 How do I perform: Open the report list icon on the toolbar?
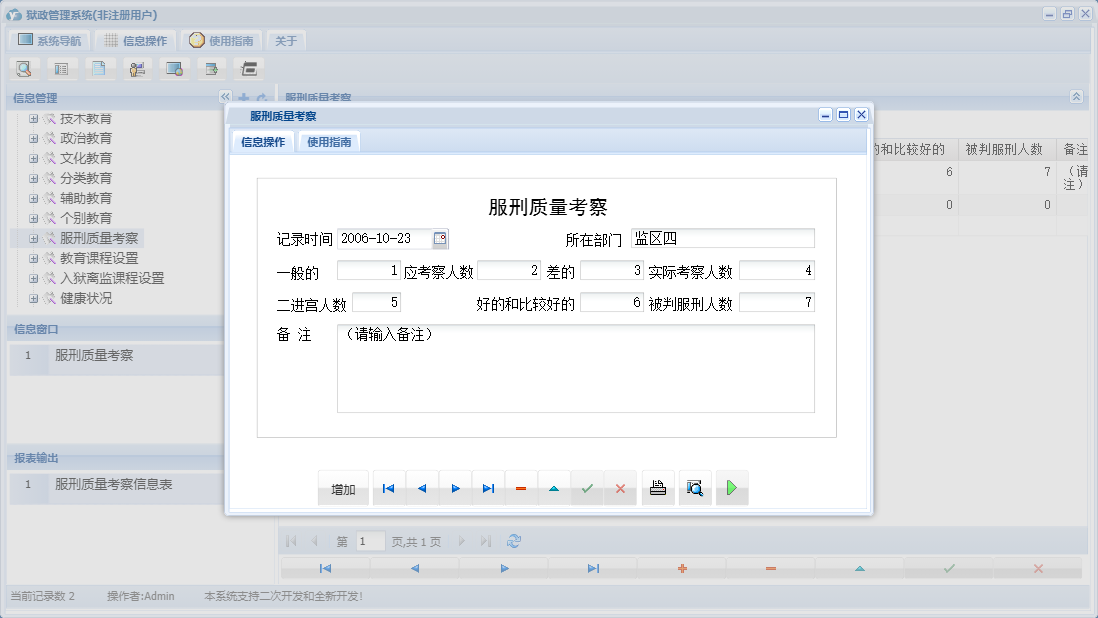(62, 68)
